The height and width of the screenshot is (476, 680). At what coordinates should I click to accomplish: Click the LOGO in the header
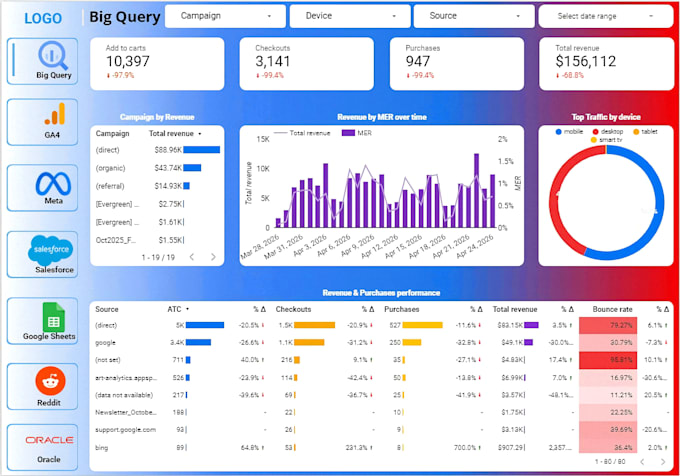point(43,18)
